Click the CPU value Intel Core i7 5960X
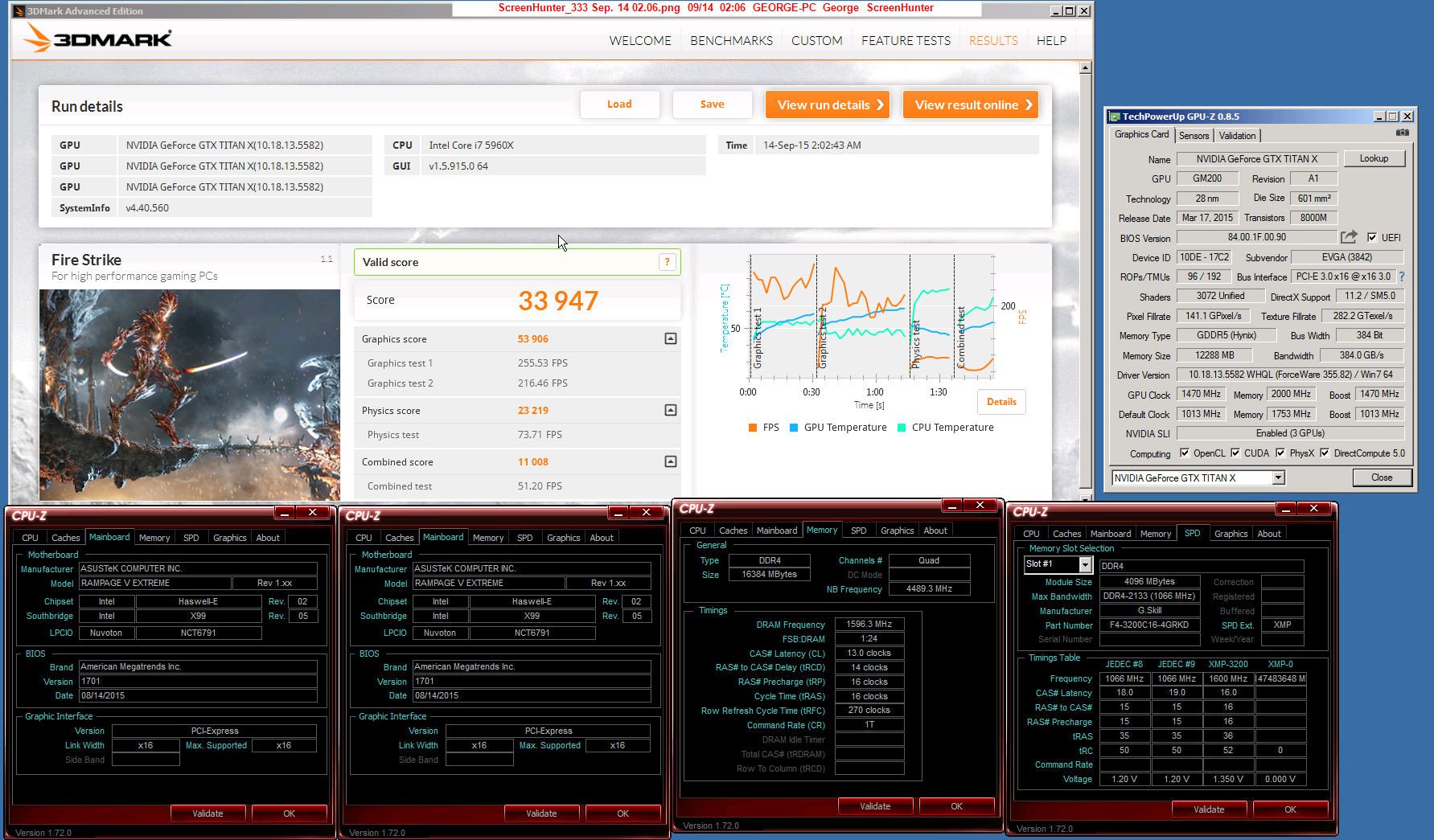The image size is (1434, 840). point(471,145)
